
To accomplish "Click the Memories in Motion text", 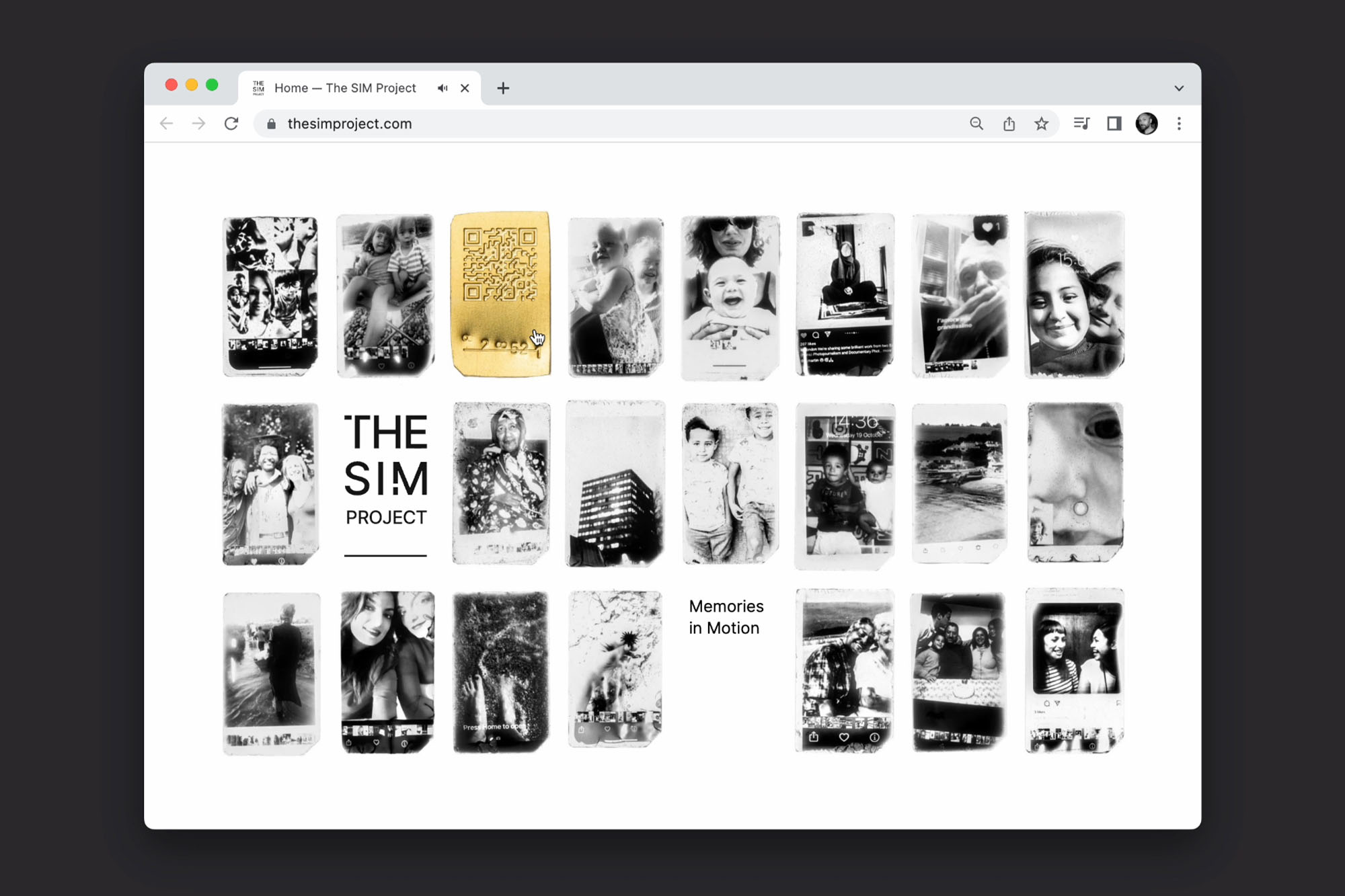I will coord(726,616).
